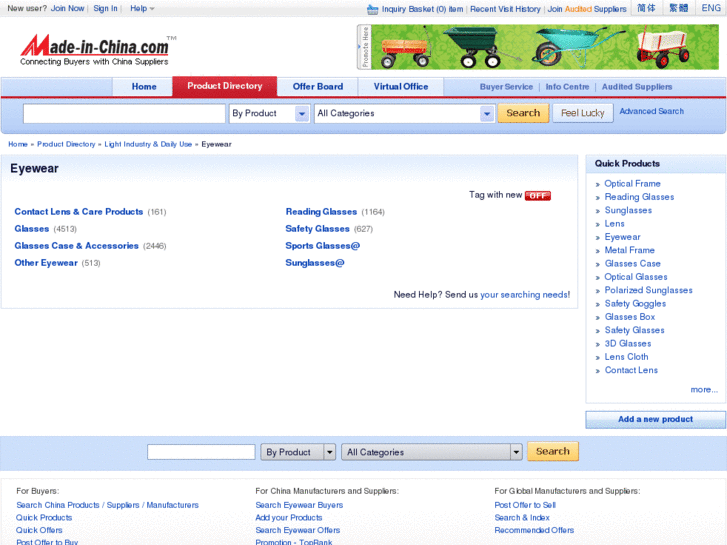The width and height of the screenshot is (727, 545).
Task: Open Glasses (4513) category
Action: tap(32, 229)
